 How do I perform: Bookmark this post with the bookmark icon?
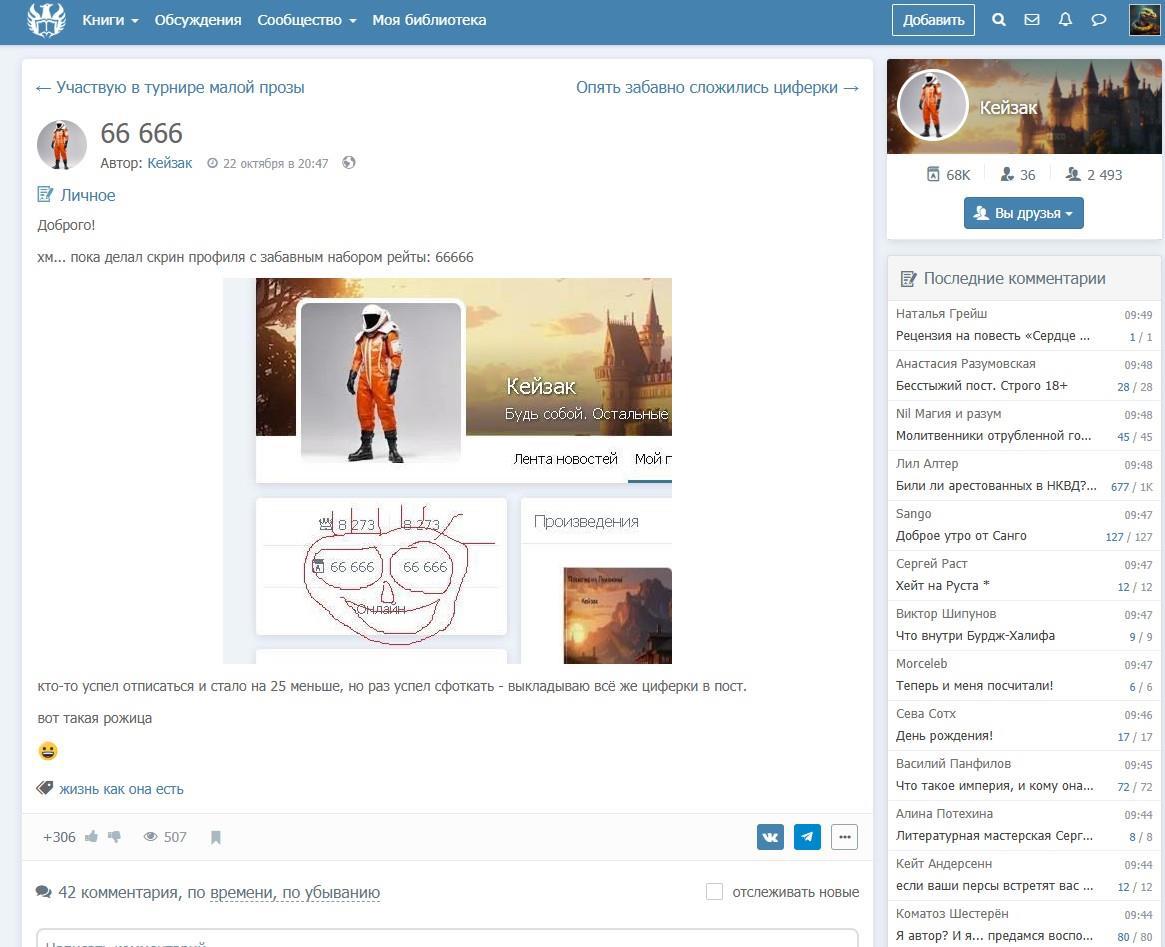click(215, 838)
